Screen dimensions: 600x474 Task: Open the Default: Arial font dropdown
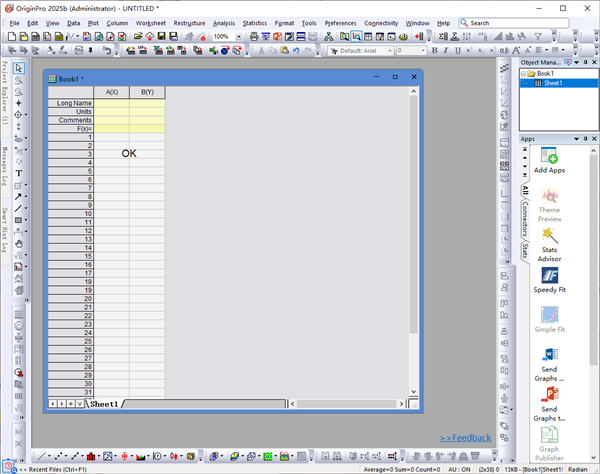(x=390, y=50)
